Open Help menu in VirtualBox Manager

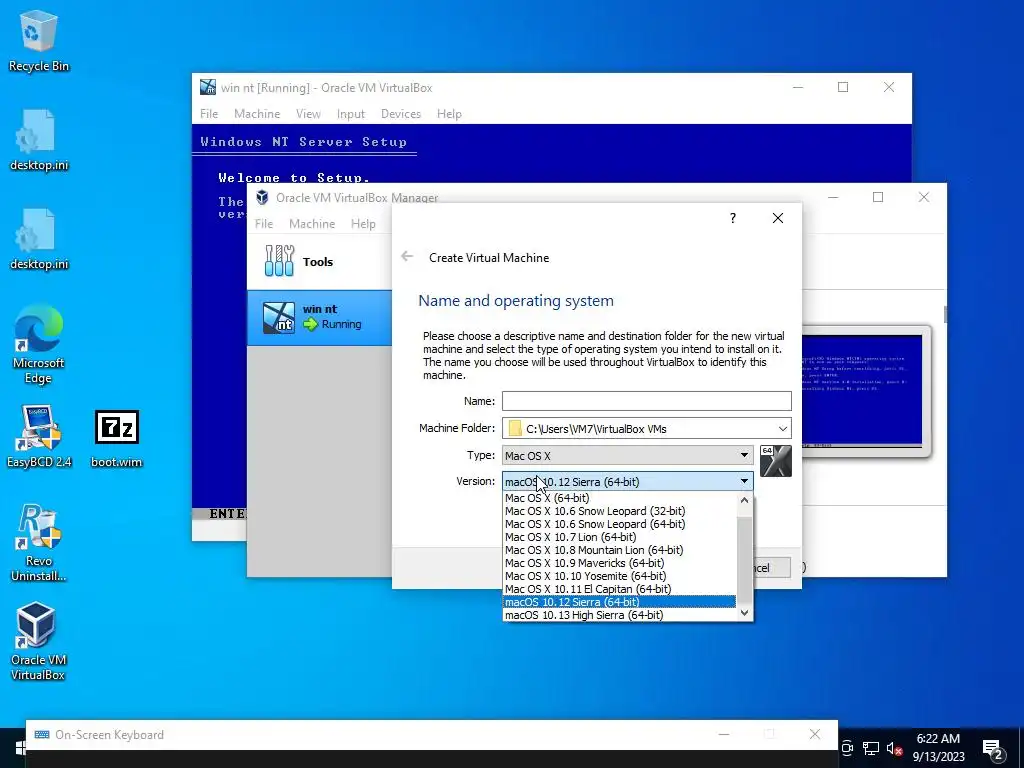click(363, 223)
